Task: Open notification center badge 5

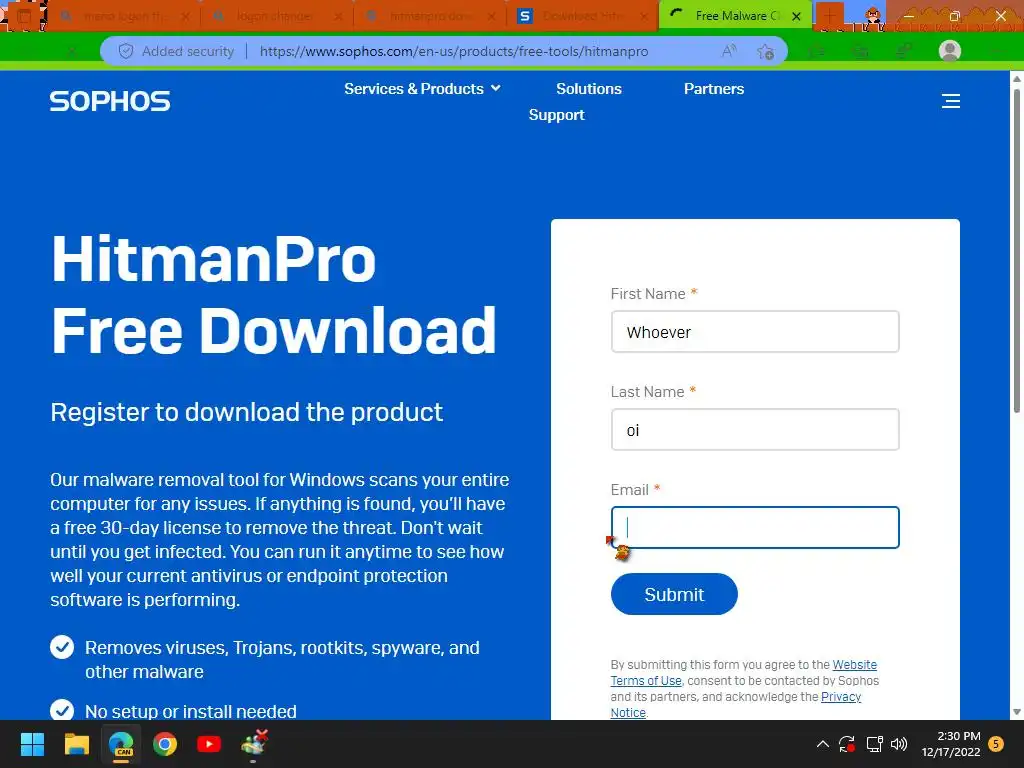Action: pos(996,744)
